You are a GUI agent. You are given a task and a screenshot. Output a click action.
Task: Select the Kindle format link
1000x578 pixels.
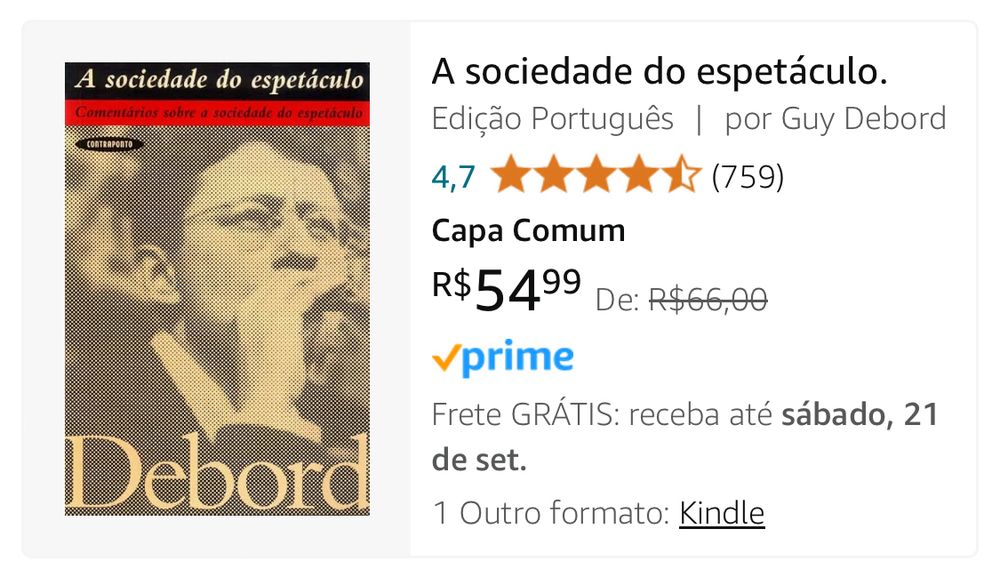[721, 513]
